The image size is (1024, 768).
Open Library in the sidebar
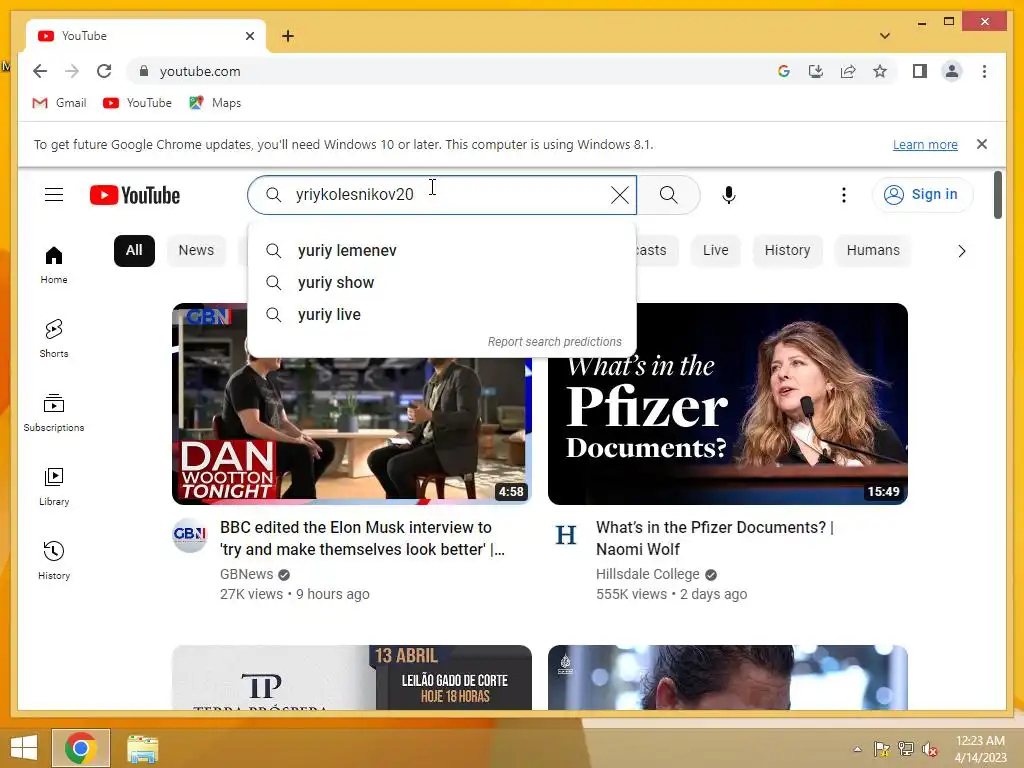click(x=54, y=487)
